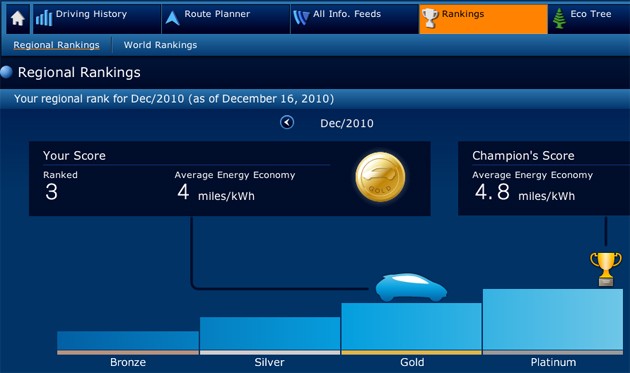Click the Dec/2010 month label

[347, 123]
